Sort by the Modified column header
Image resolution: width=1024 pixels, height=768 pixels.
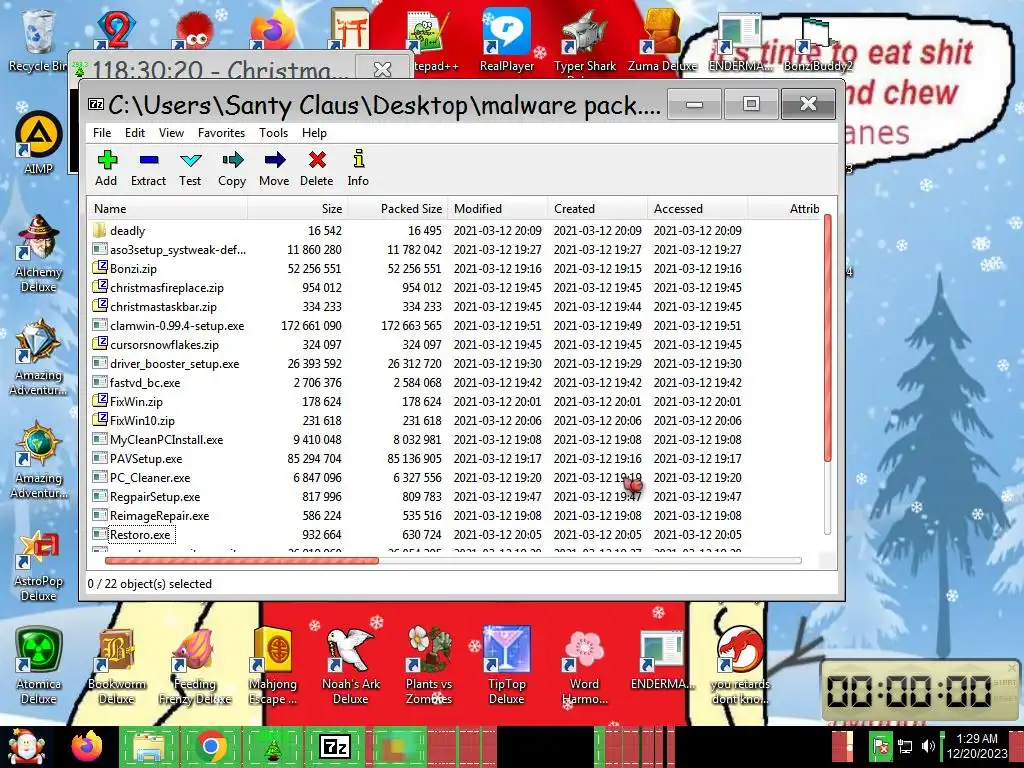(497, 209)
